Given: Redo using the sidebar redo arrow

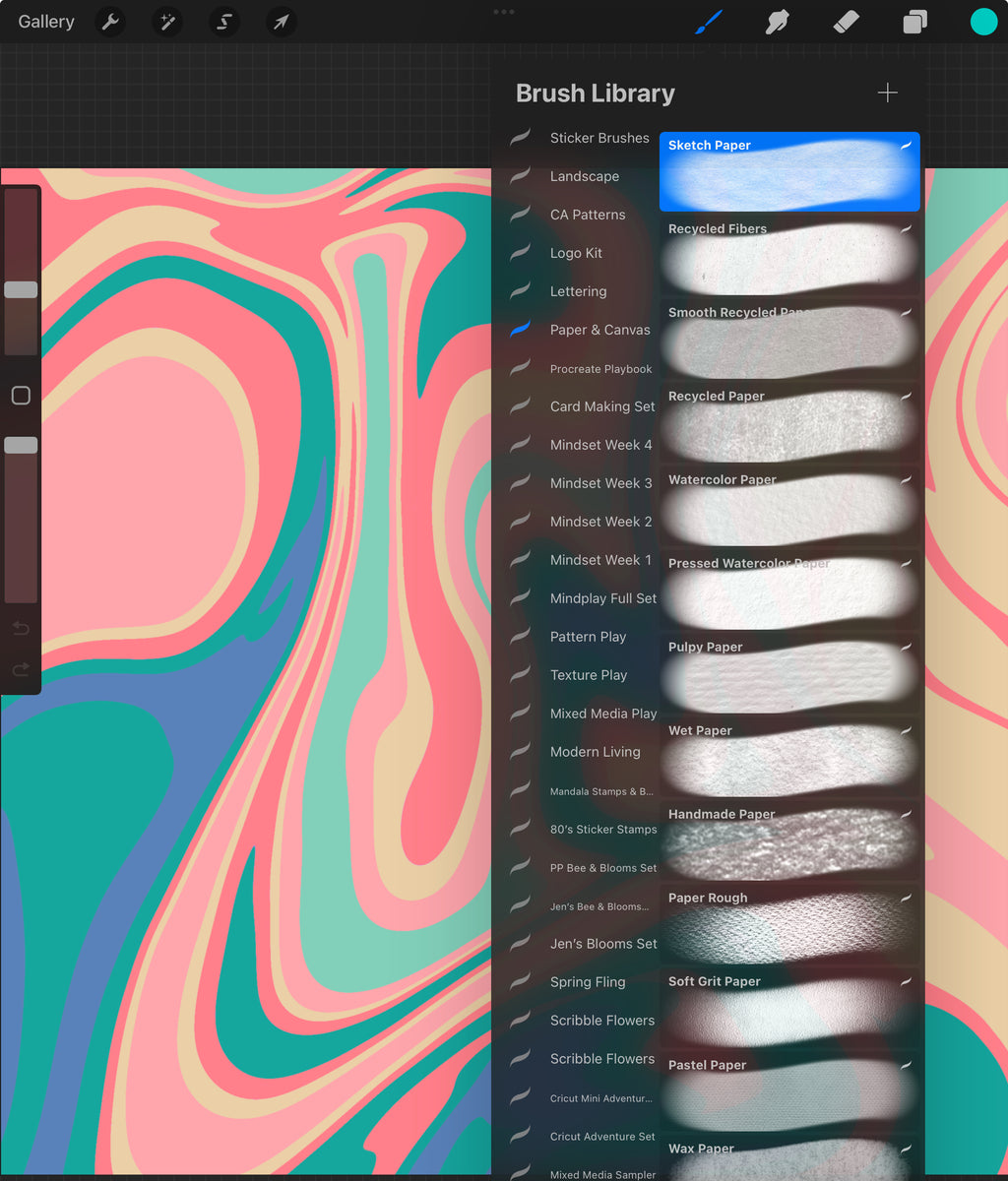Looking at the screenshot, I should pos(20,669).
